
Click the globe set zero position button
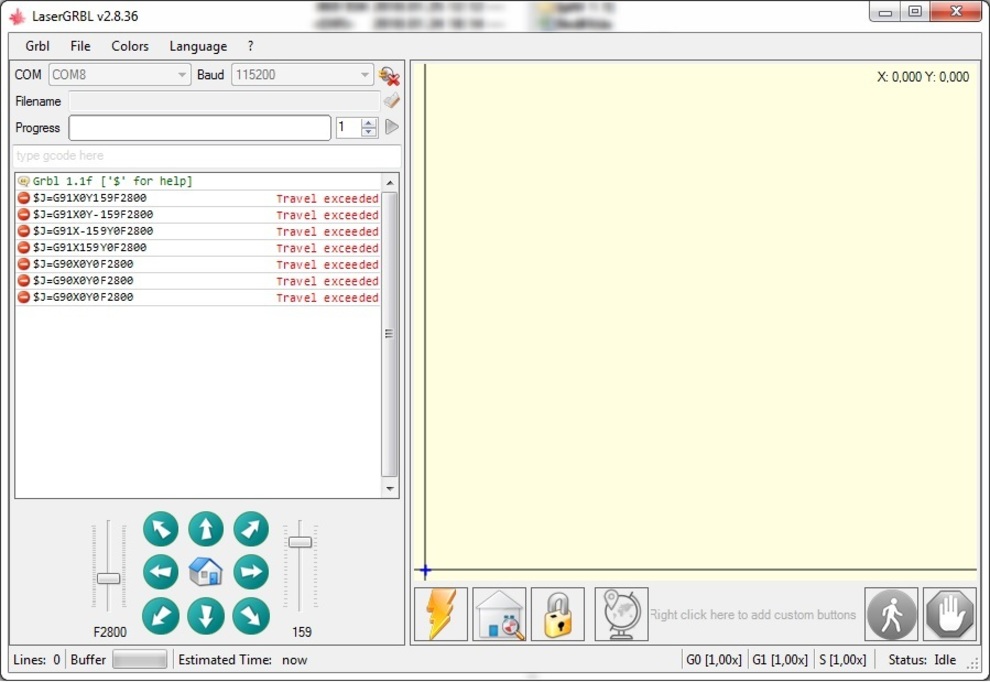click(x=621, y=614)
